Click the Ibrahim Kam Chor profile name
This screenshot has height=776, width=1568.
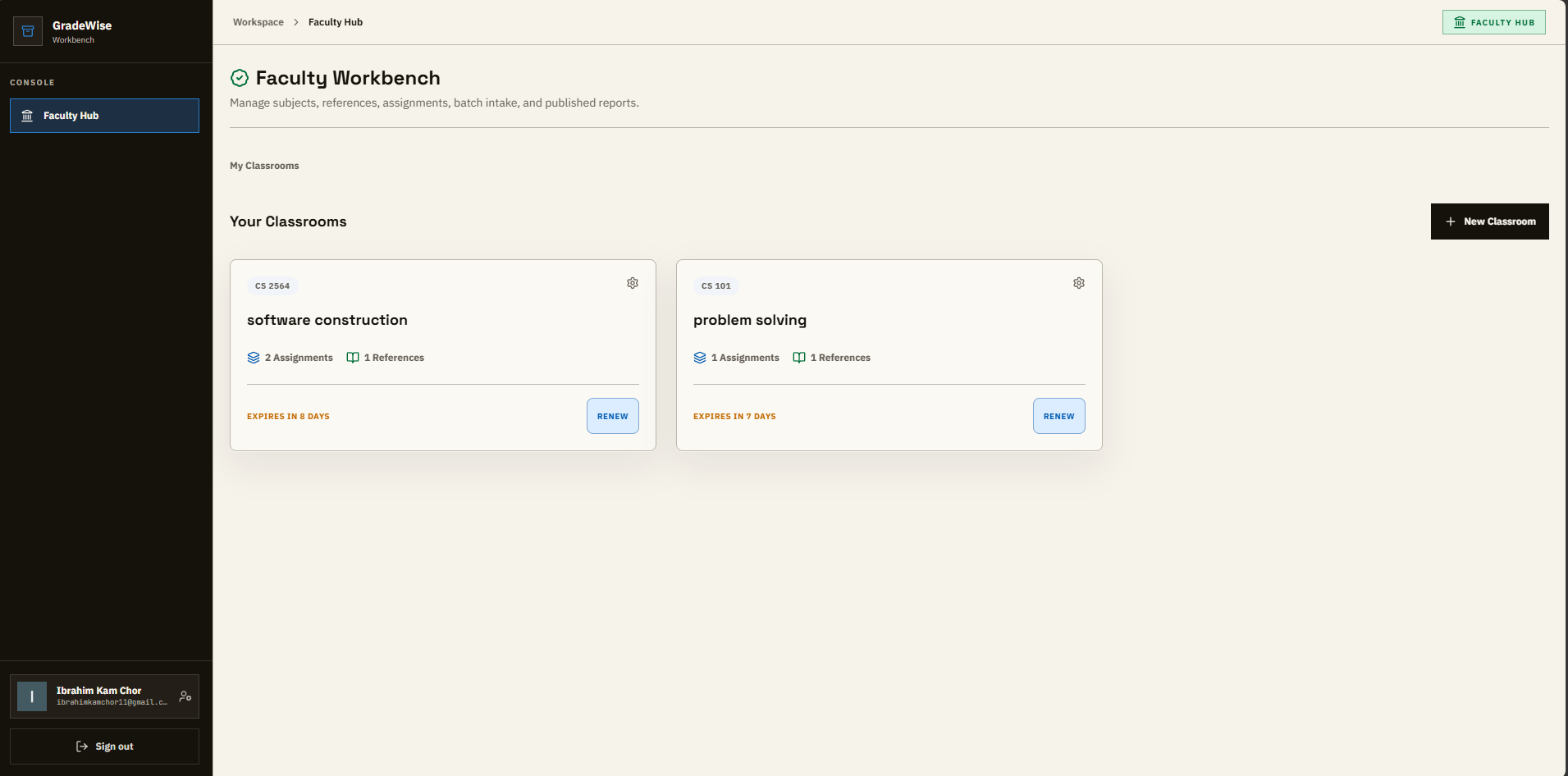(98, 691)
